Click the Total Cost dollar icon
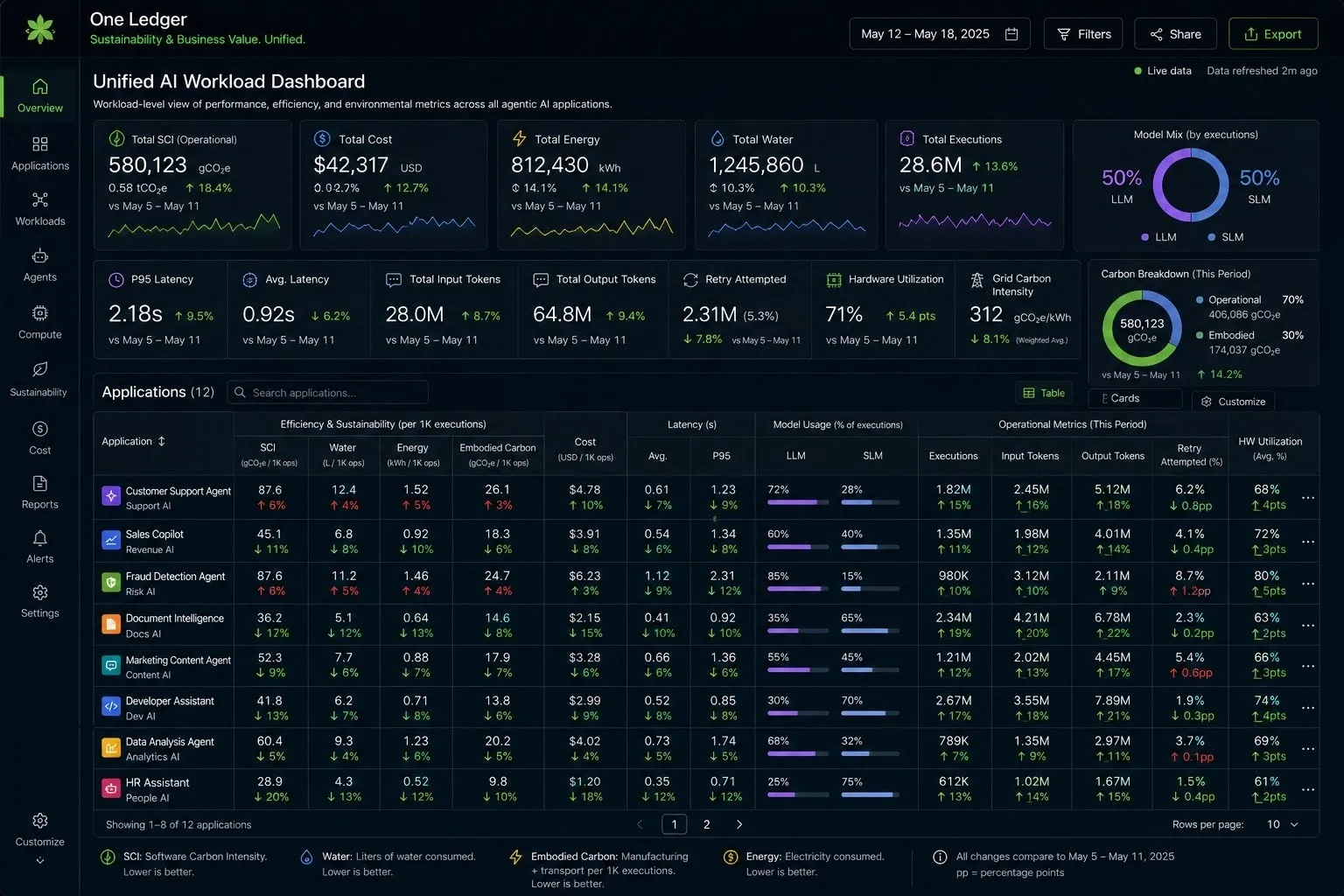 pyautogui.click(x=322, y=138)
